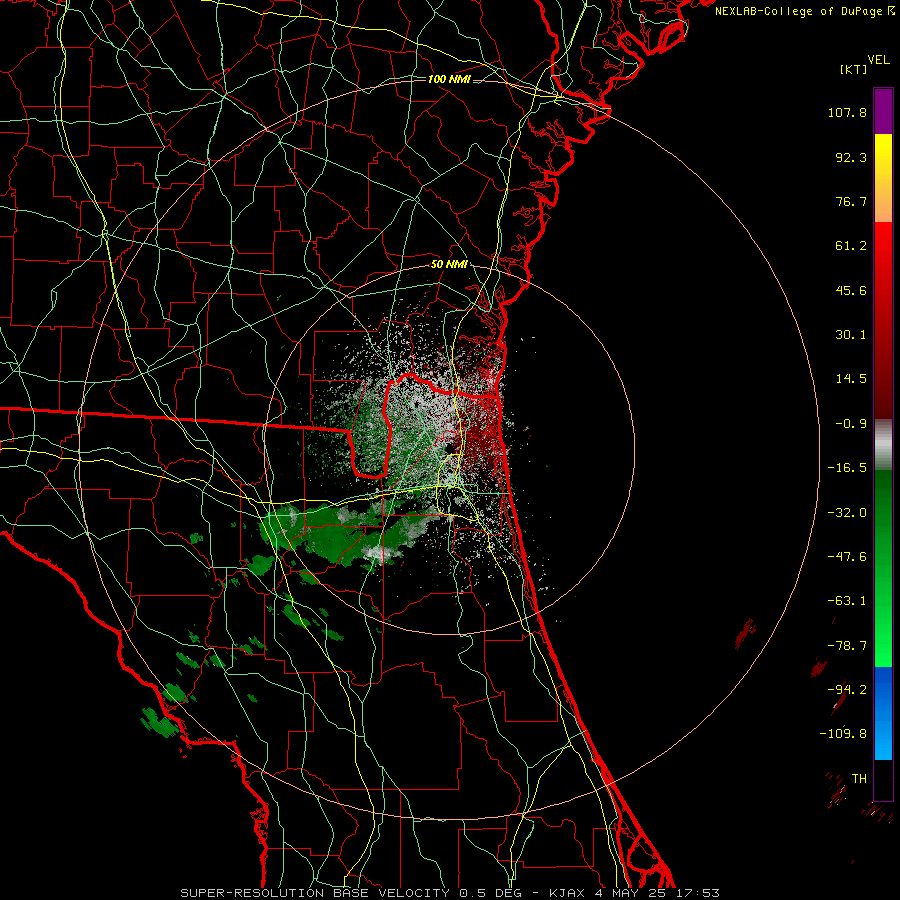Click the 76.7 velocity scale value
The width and height of the screenshot is (900, 900).
click(851, 201)
